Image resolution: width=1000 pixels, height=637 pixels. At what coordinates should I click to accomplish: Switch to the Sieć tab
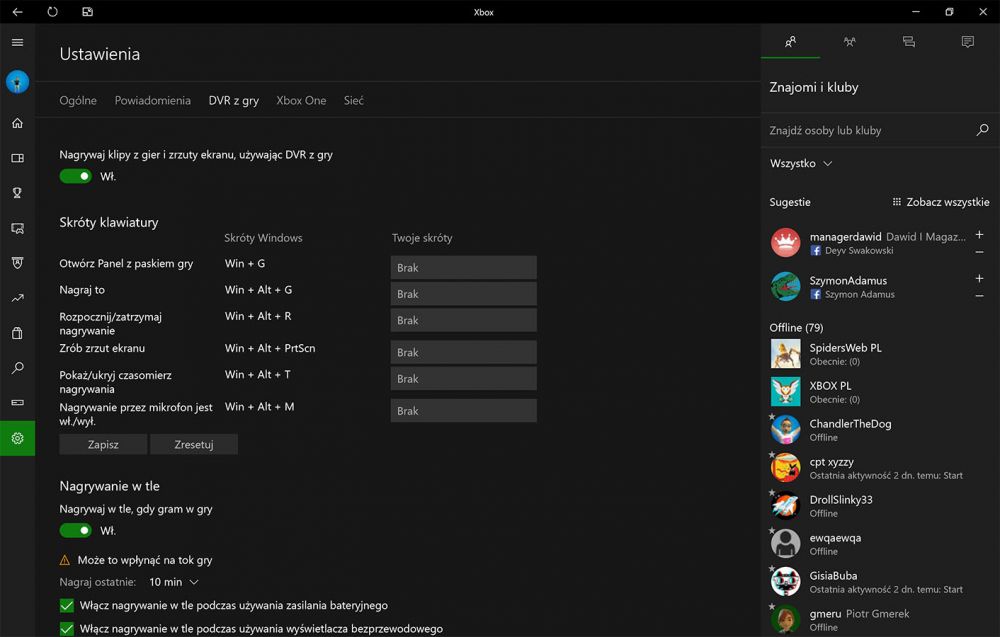(354, 101)
